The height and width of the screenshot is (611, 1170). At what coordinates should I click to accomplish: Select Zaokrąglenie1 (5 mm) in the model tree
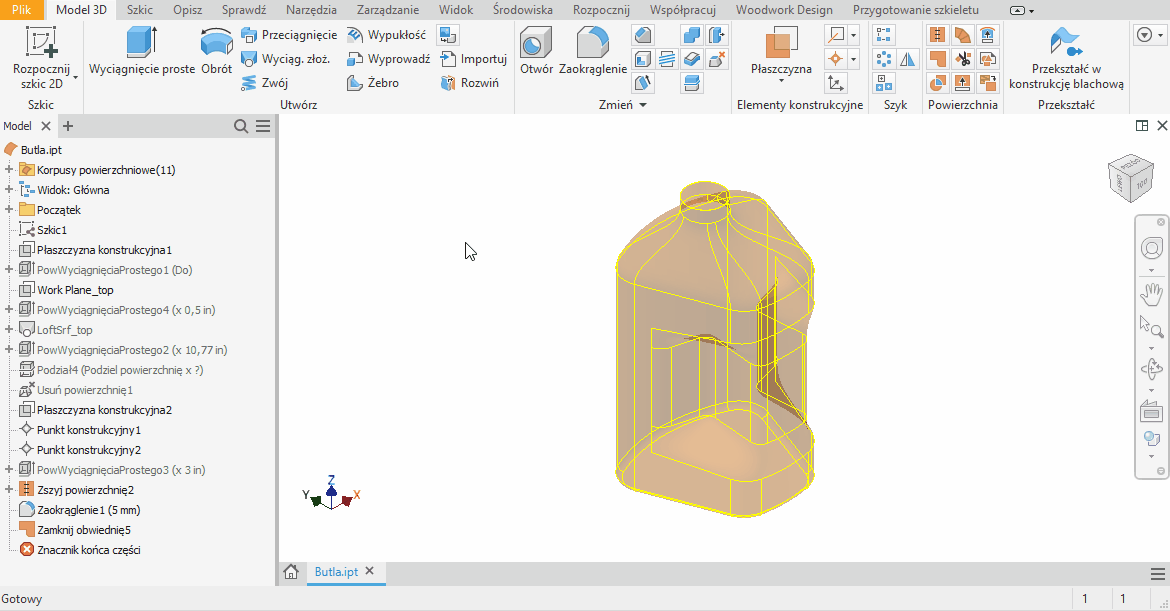88,510
